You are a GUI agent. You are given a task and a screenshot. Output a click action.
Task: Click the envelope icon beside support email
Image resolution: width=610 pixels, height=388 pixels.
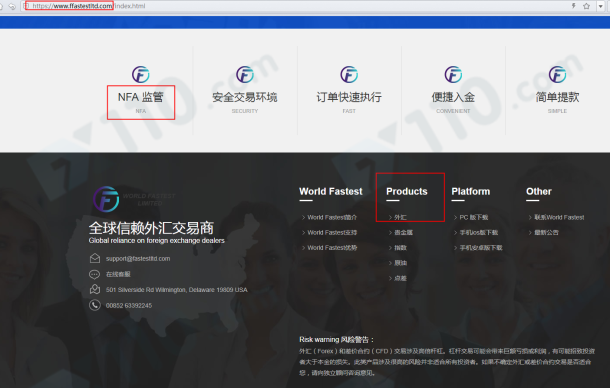click(x=95, y=258)
